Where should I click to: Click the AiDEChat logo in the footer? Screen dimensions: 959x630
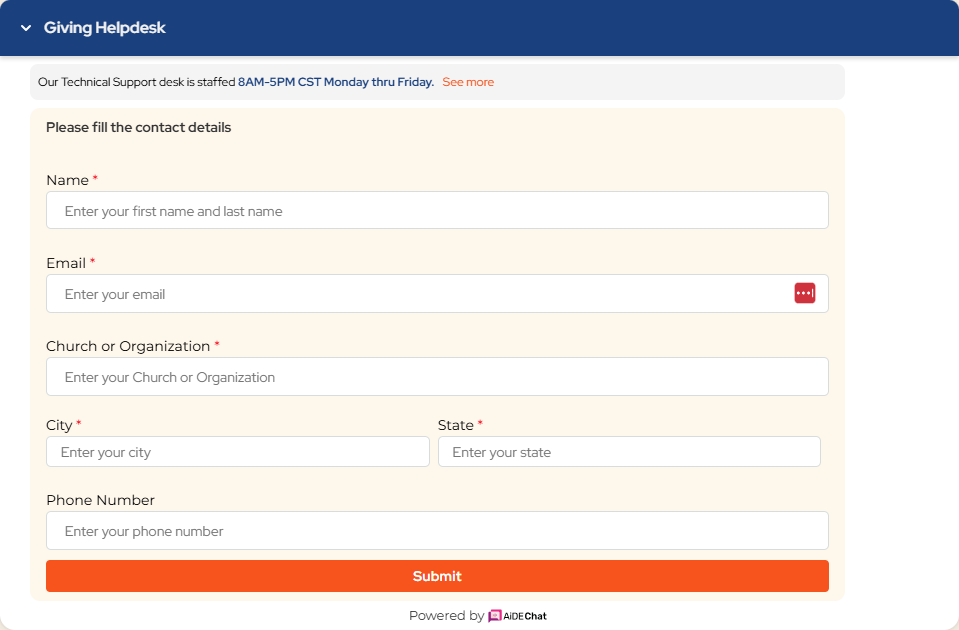522,616
